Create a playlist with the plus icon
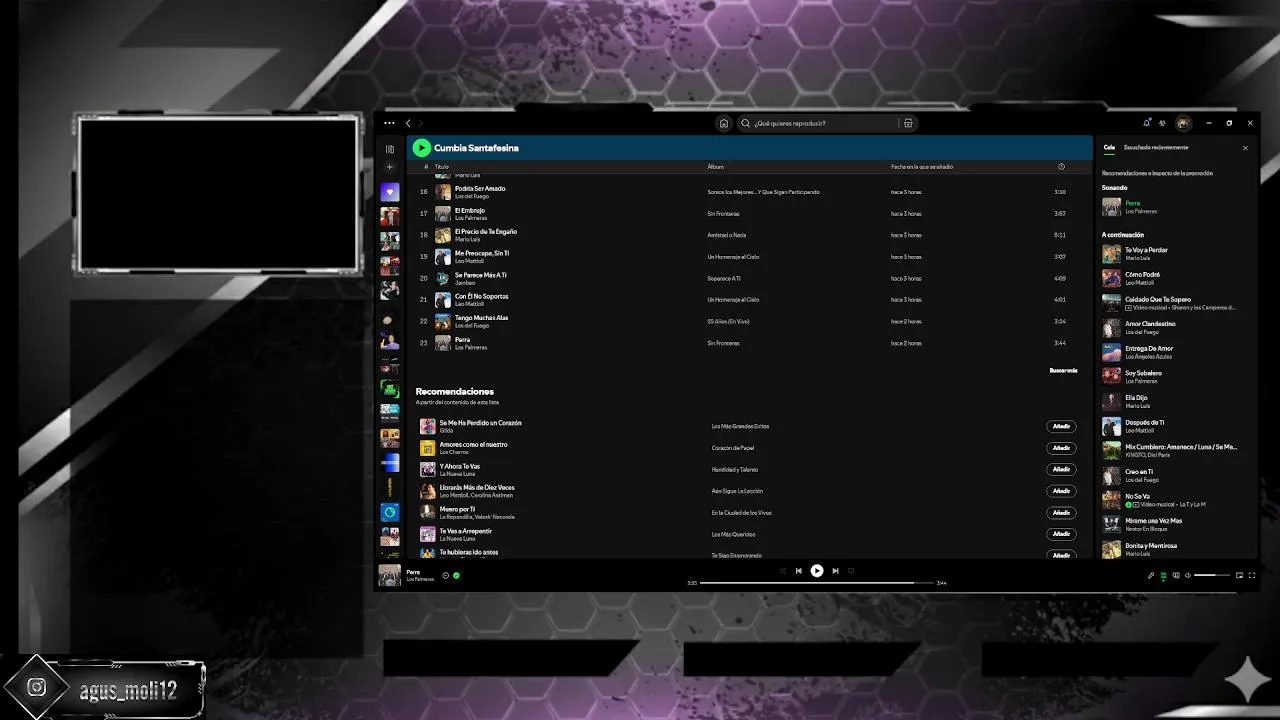The width and height of the screenshot is (1280, 720). pos(390,167)
